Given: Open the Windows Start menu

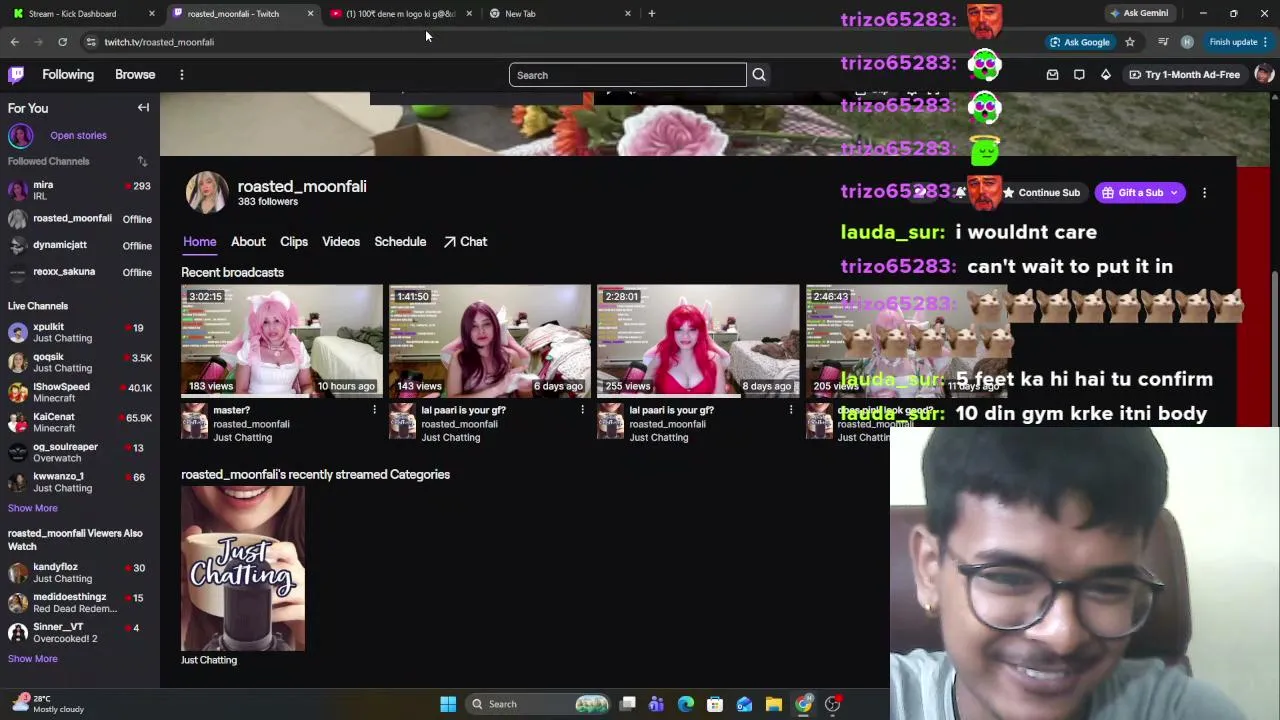Looking at the screenshot, I should pyautogui.click(x=448, y=704).
